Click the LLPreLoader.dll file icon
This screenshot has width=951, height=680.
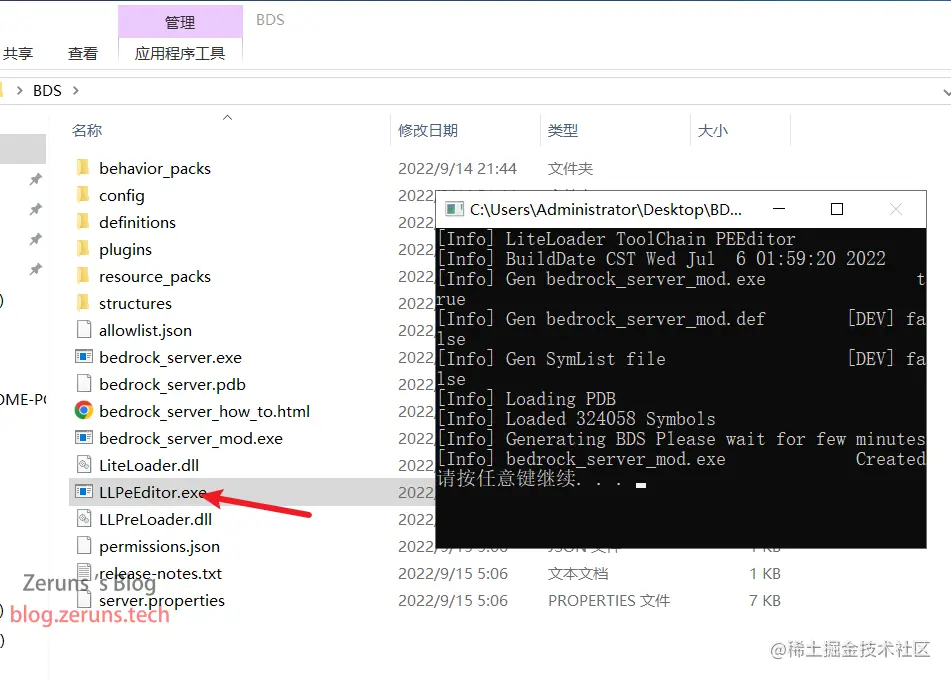click(84, 519)
